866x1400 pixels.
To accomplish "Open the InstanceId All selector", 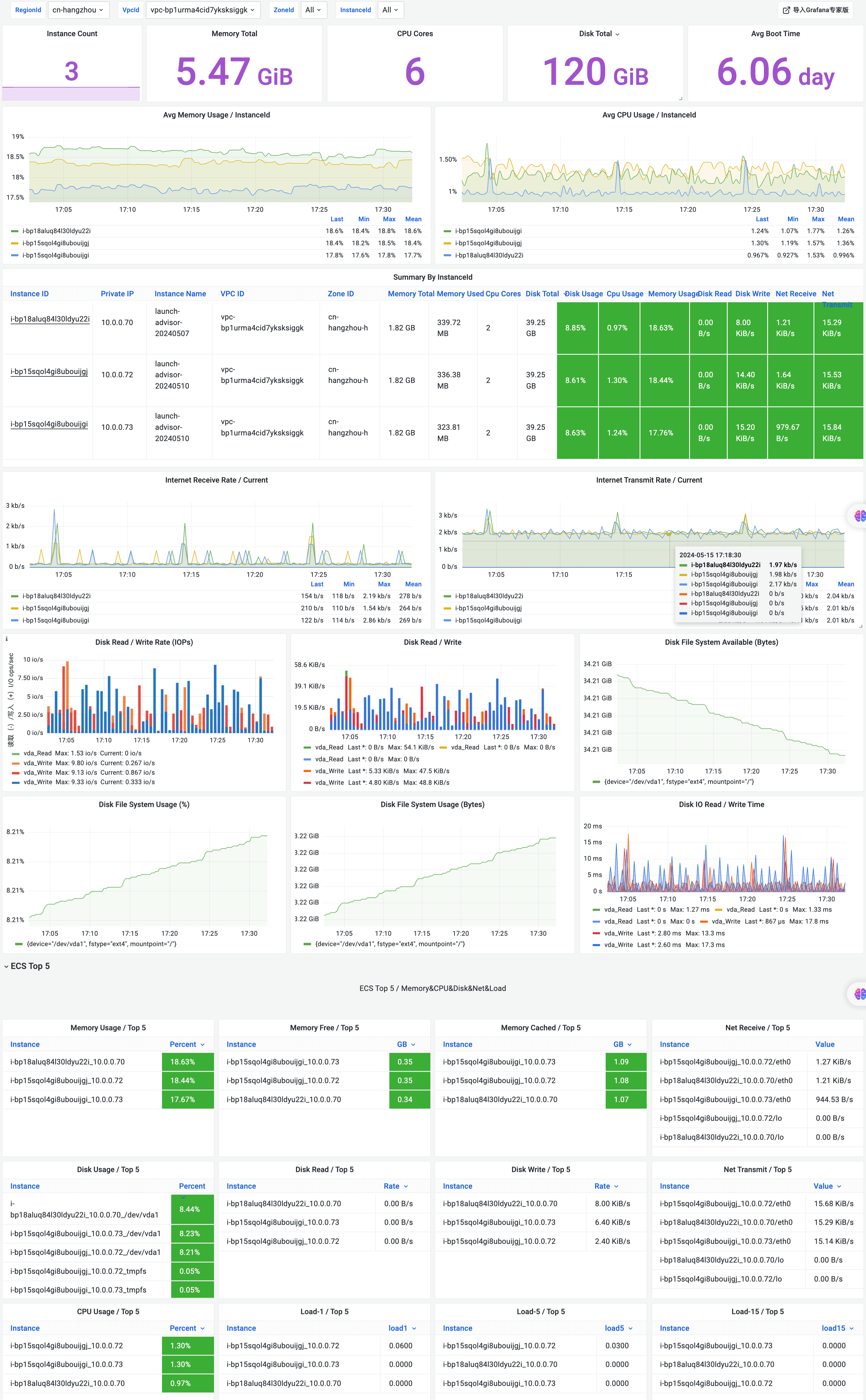I will coord(391,10).
